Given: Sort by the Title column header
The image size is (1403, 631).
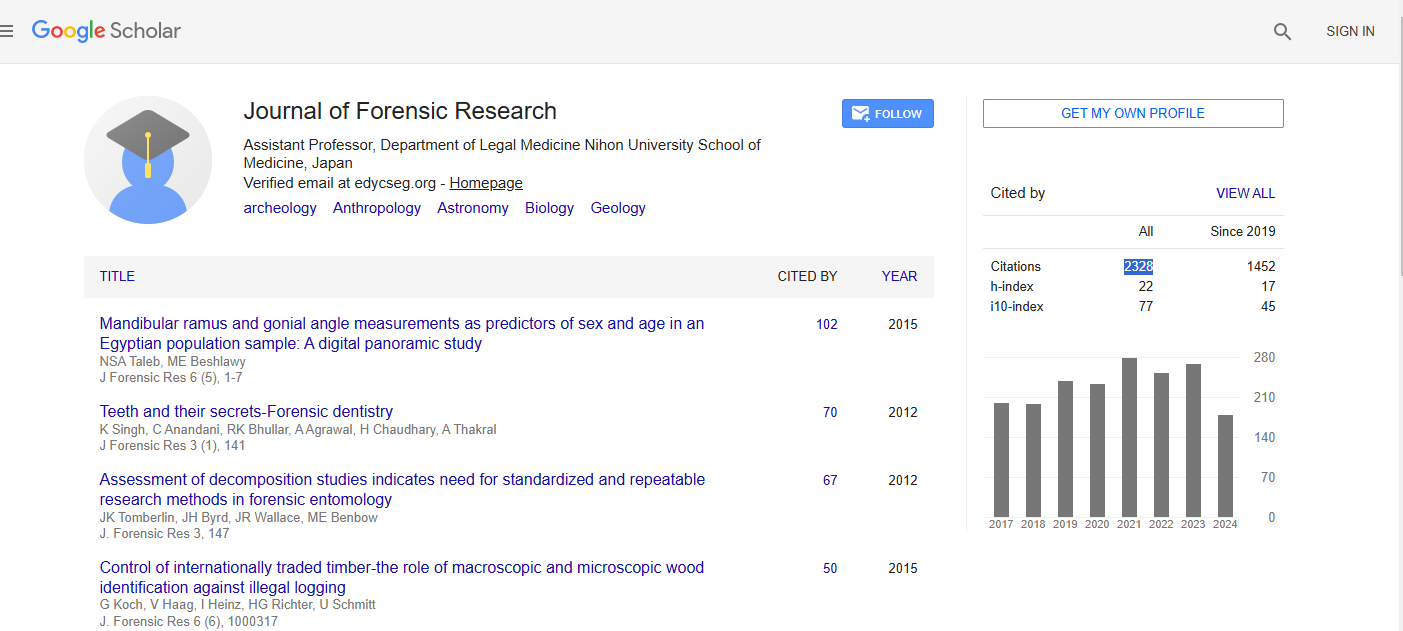Looking at the screenshot, I should pyautogui.click(x=117, y=276).
